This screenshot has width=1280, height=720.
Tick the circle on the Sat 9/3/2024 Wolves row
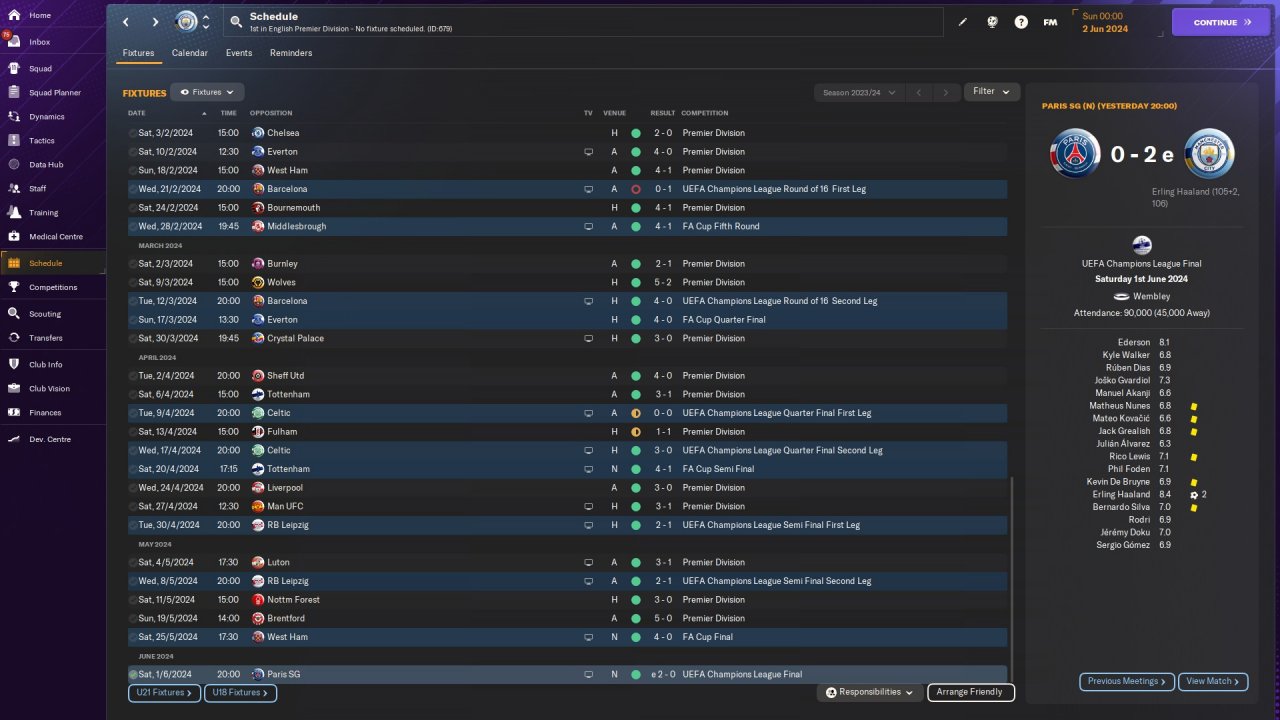click(133, 282)
